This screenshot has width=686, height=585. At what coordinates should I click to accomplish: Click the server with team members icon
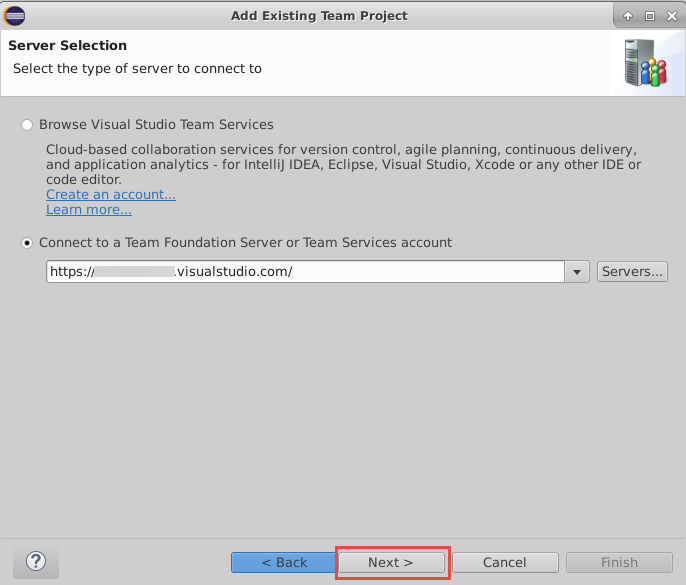(x=646, y=63)
